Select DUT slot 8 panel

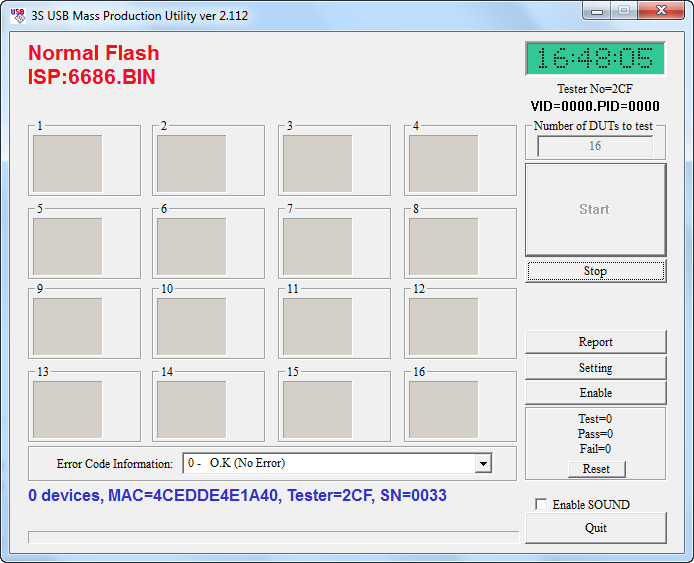click(460, 243)
